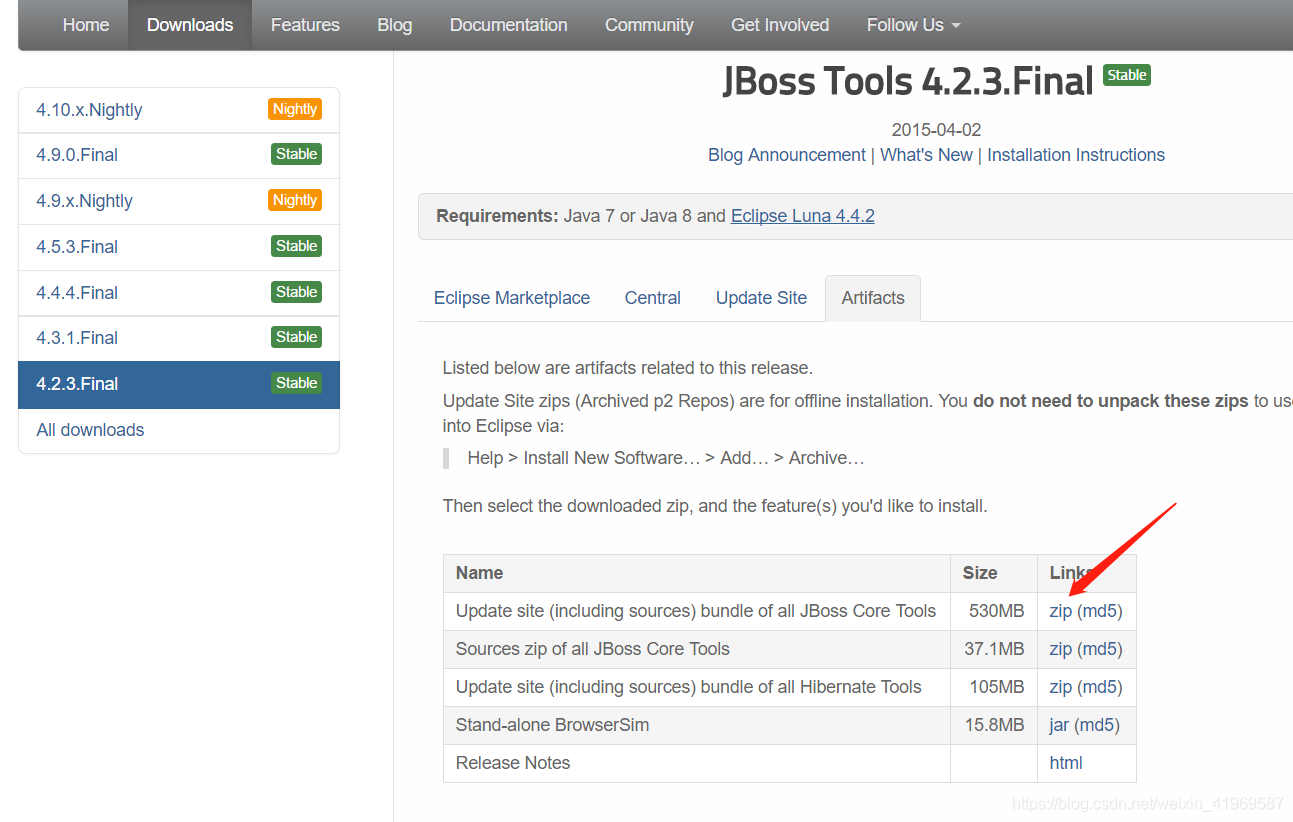
Task: Switch to the Update Site tab
Action: (x=761, y=298)
